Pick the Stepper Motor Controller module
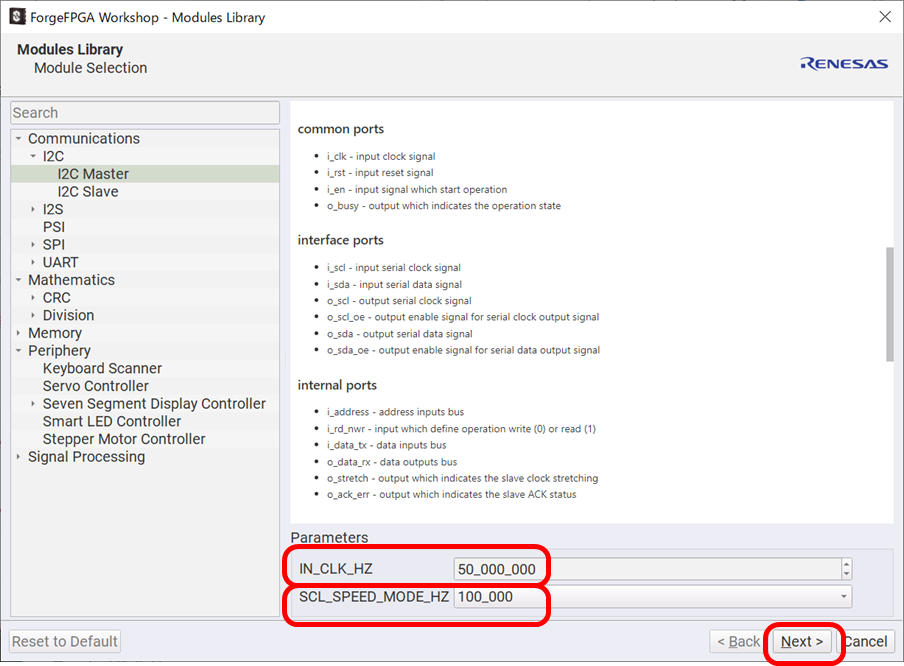This screenshot has width=904, height=666. 124,439
